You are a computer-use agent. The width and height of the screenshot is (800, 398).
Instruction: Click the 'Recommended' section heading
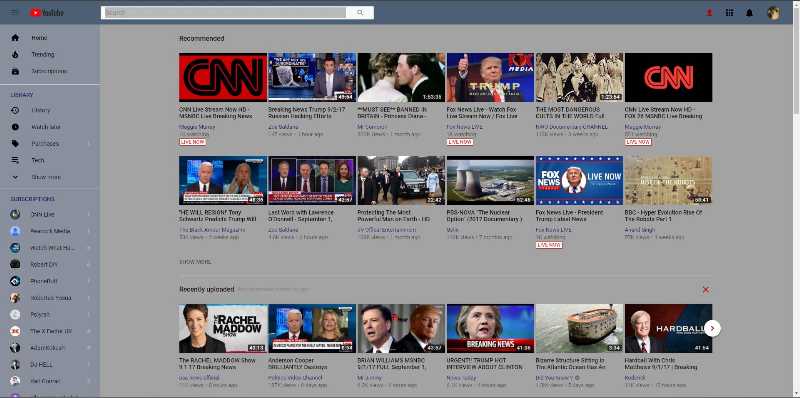coord(202,38)
